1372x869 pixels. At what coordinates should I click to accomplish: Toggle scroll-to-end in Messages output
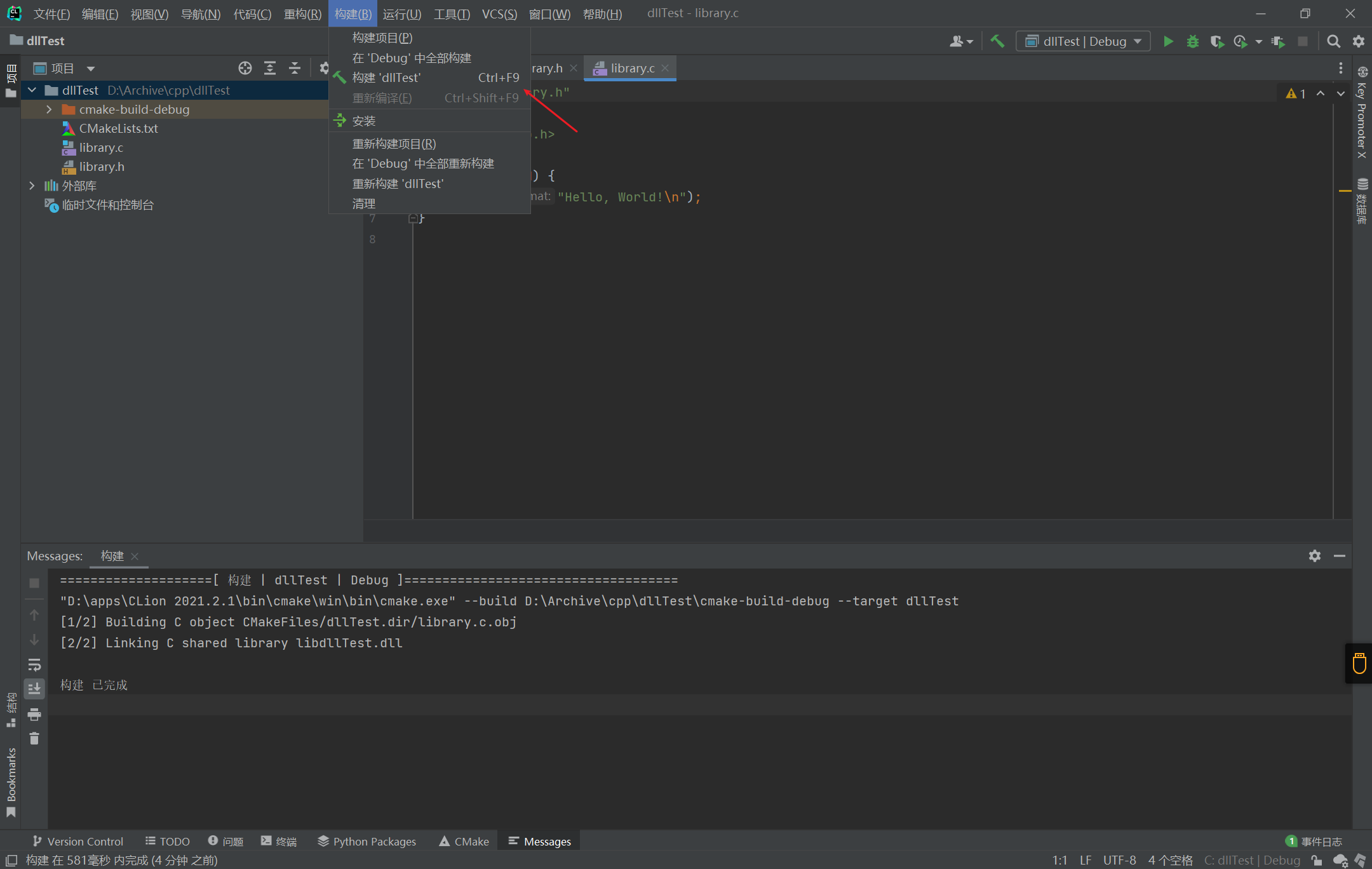click(34, 689)
